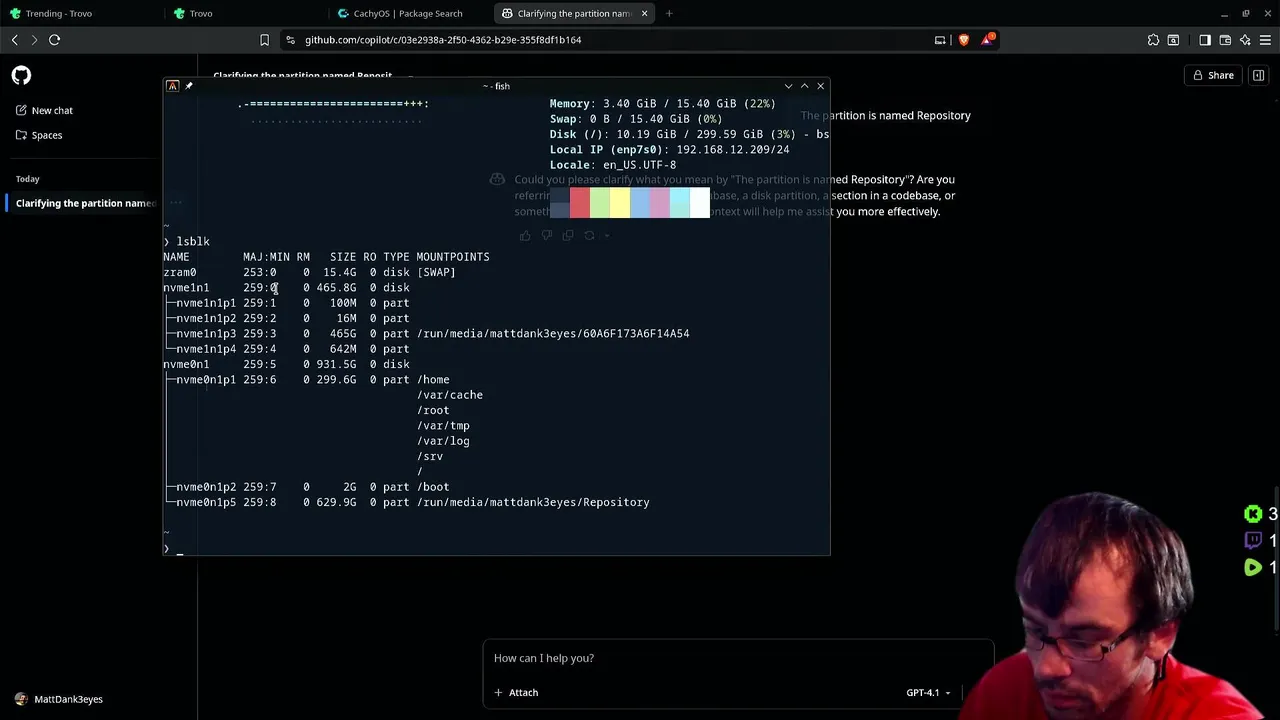Open the 'Clarifying the partition named' conversation
This screenshot has width=1280, height=720.
(86, 203)
